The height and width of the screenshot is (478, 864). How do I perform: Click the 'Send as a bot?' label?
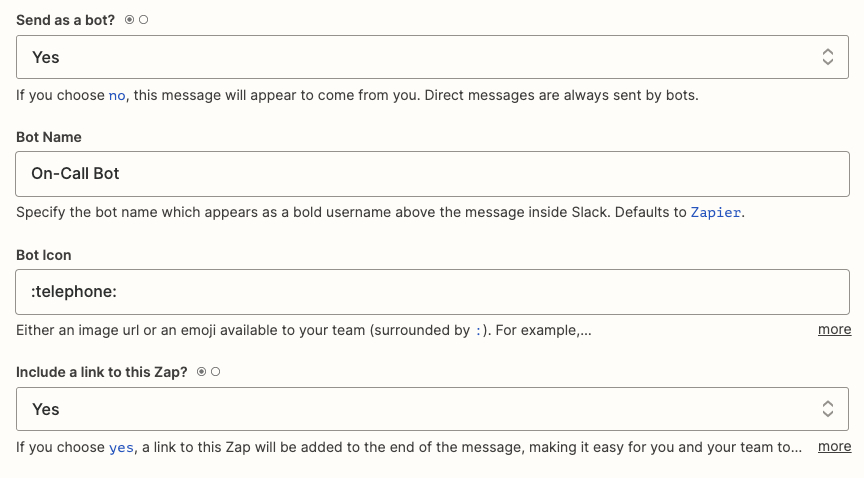point(65,20)
